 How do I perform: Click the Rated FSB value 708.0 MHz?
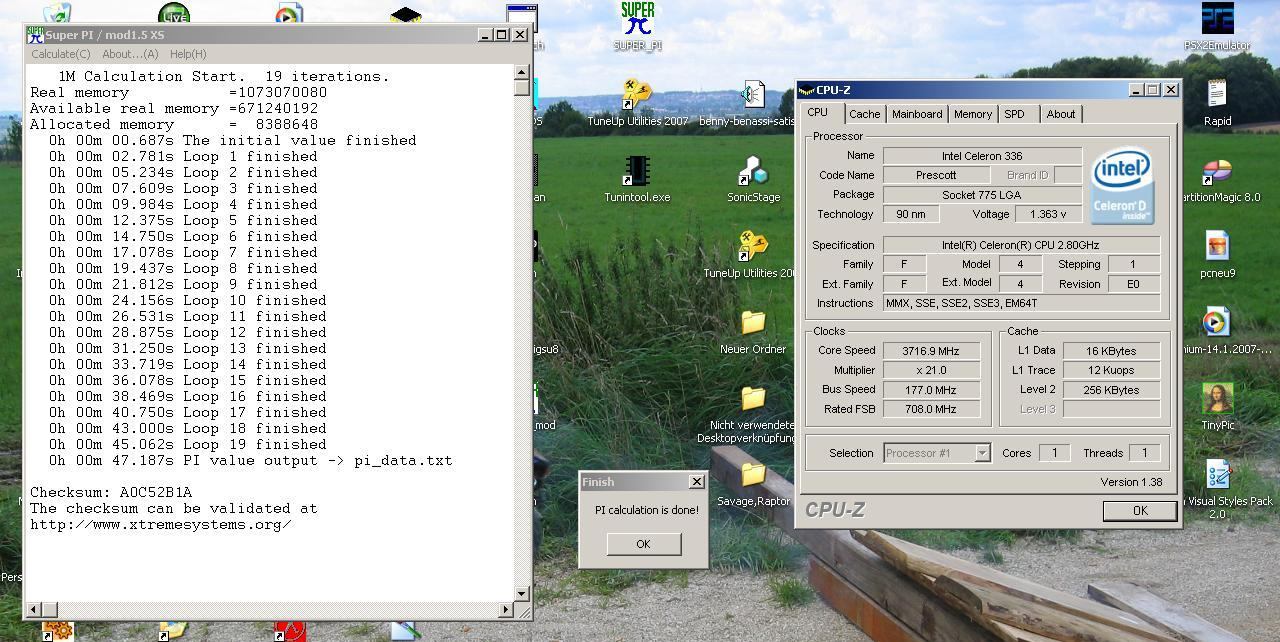(x=931, y=409)
